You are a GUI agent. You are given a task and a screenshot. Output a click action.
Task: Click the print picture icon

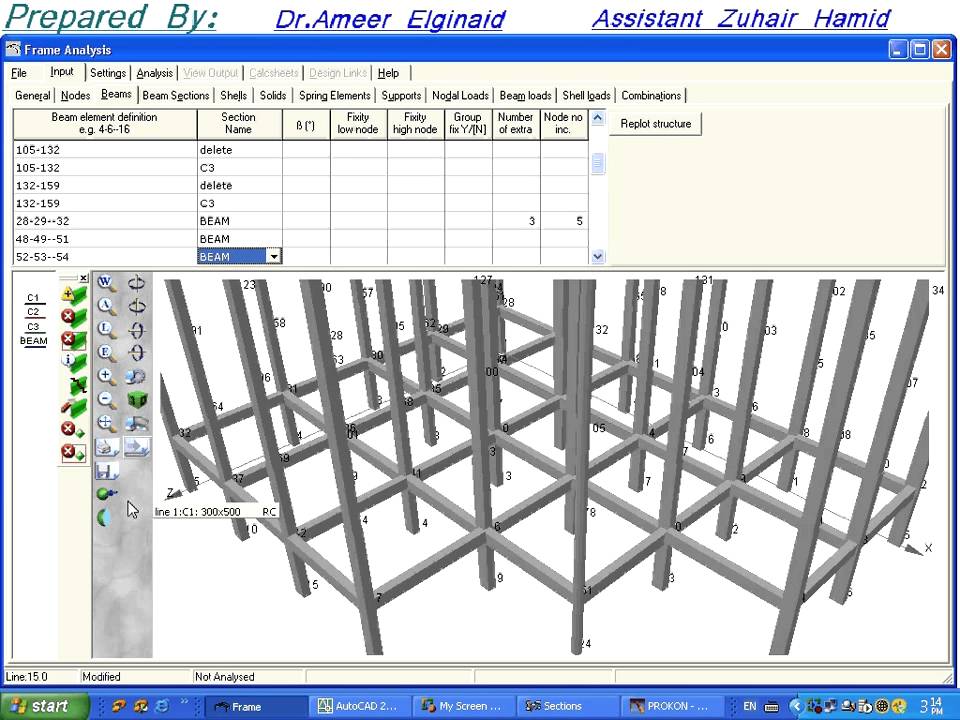pyautogui.click(x=107, y=448)
